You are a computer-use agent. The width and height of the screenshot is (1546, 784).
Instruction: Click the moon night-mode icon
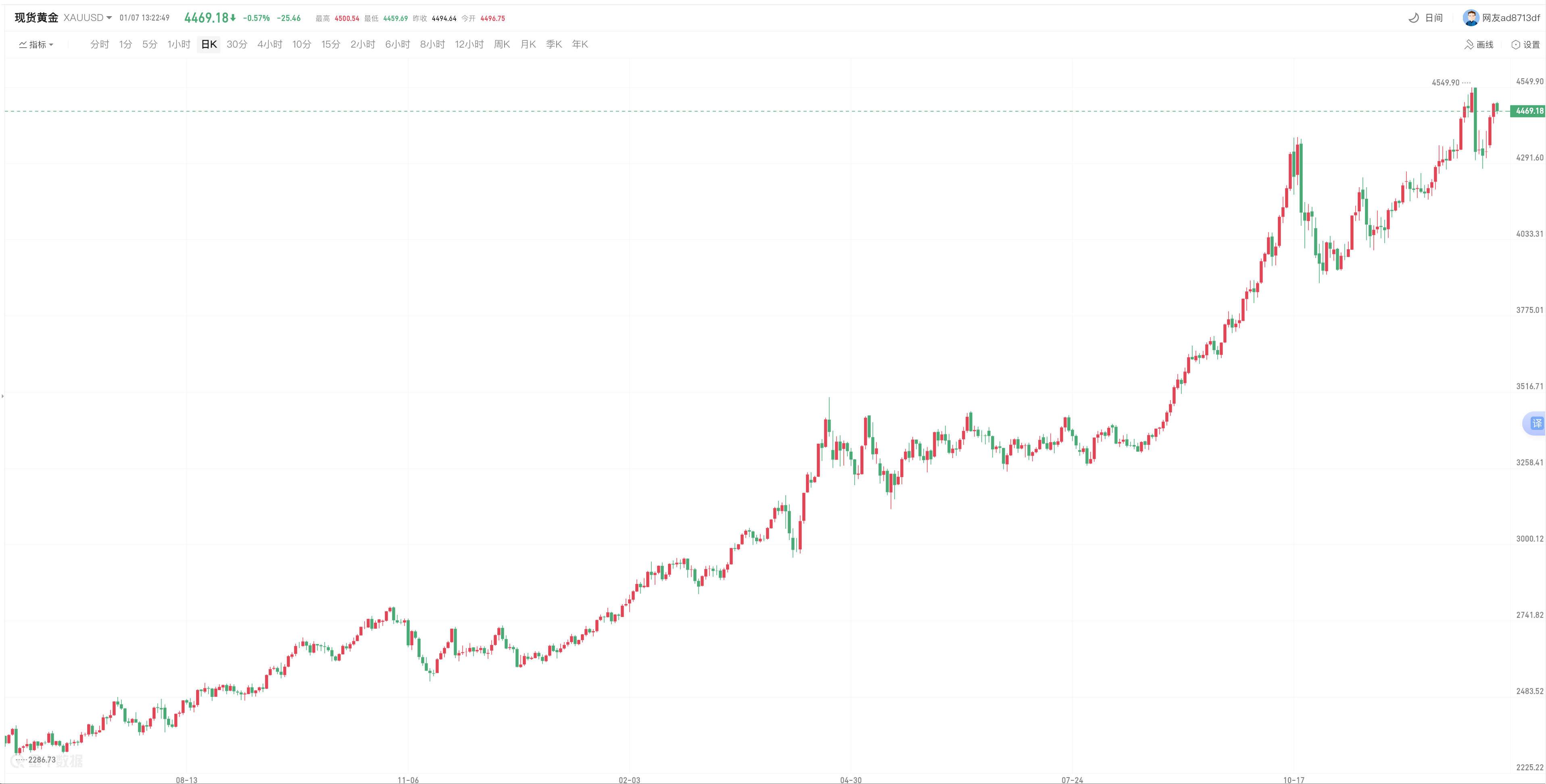click(1413, 18)
